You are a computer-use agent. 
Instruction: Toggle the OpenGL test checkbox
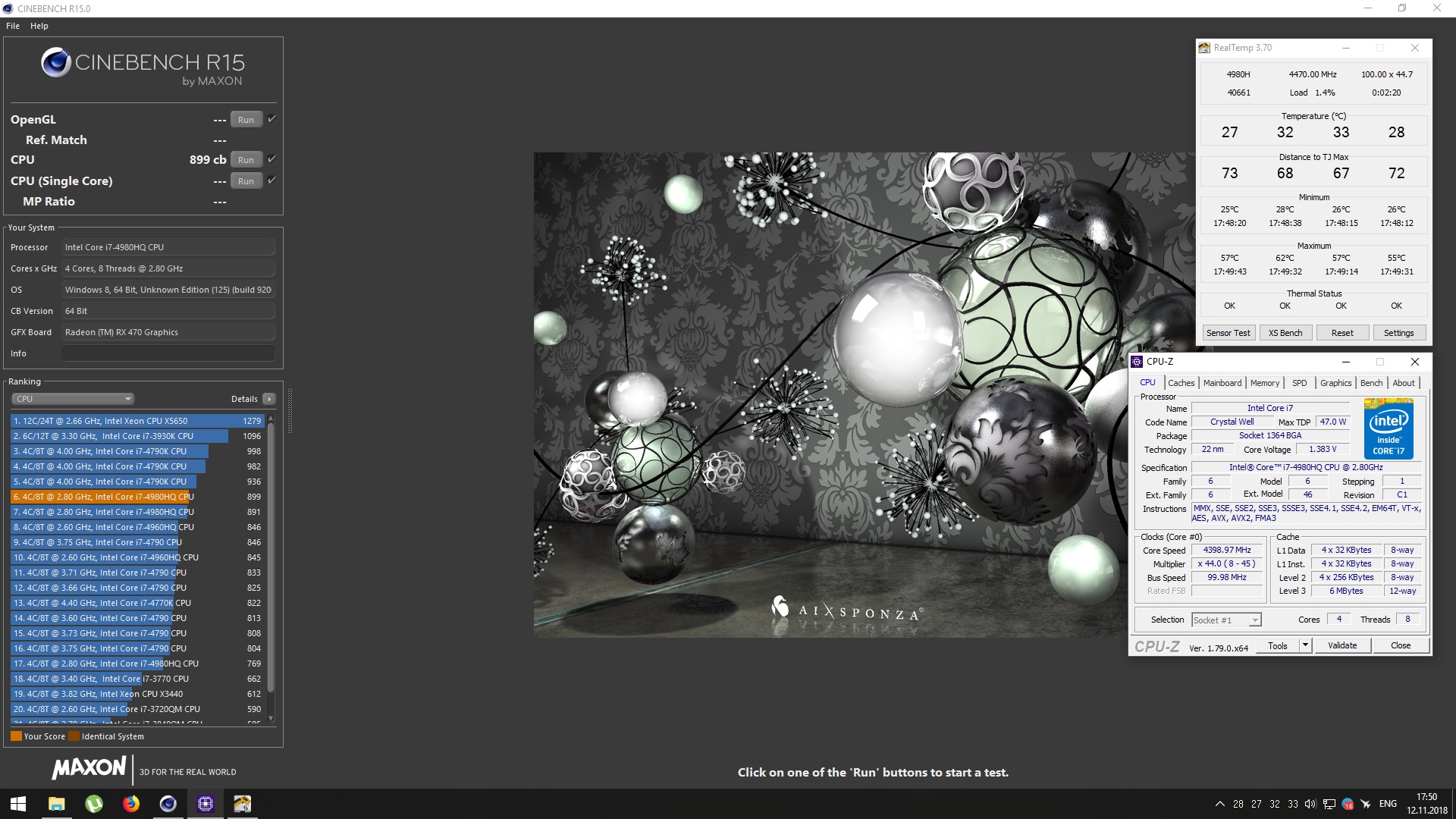tap(272, 119)
